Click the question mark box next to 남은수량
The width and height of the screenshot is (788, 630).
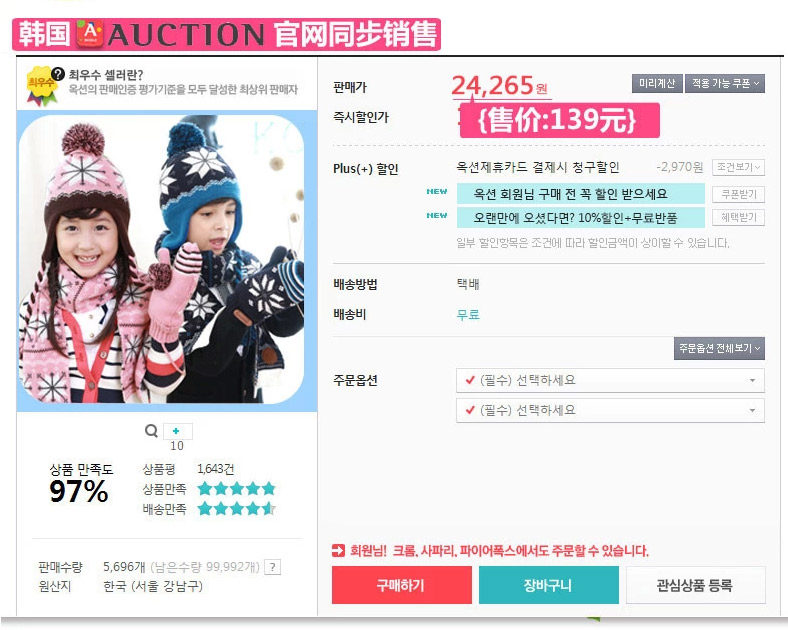click(x=272, y=567)
